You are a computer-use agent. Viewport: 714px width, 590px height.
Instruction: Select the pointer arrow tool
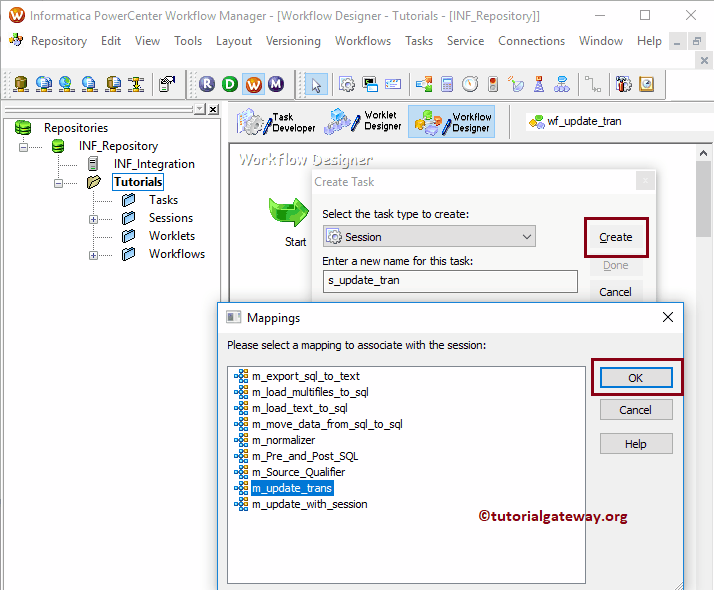[x=316, y=84]
